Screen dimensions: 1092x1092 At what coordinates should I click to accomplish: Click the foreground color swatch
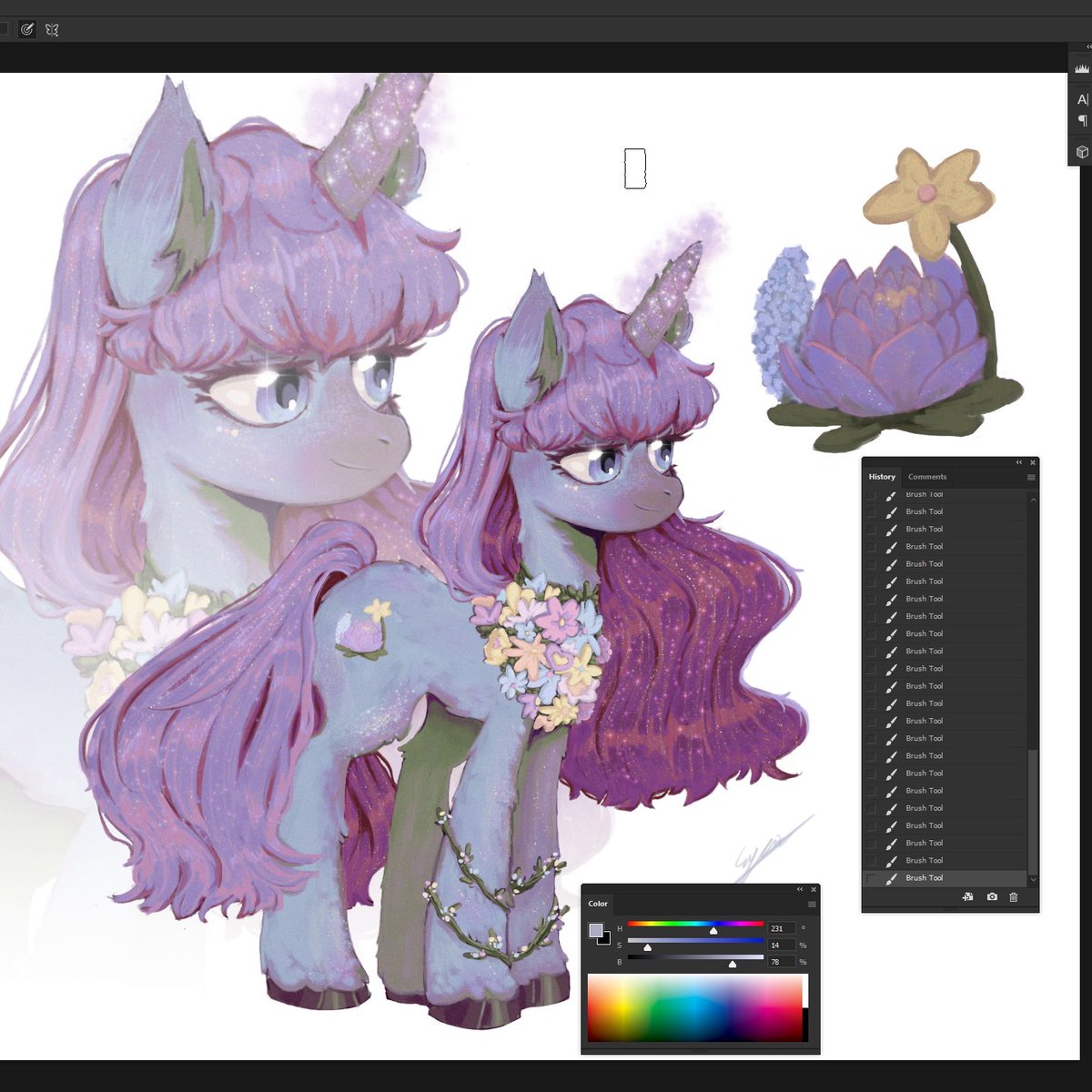click(x=595, y=930)
